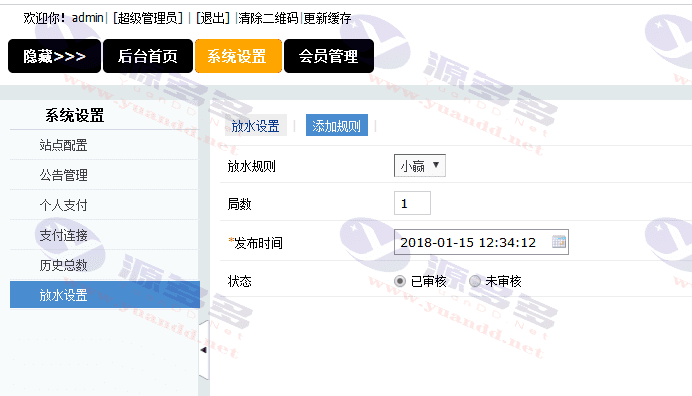The image size is (692, 396).
Task: Click the 放水规则 field label
Action: tap(252, 166)
